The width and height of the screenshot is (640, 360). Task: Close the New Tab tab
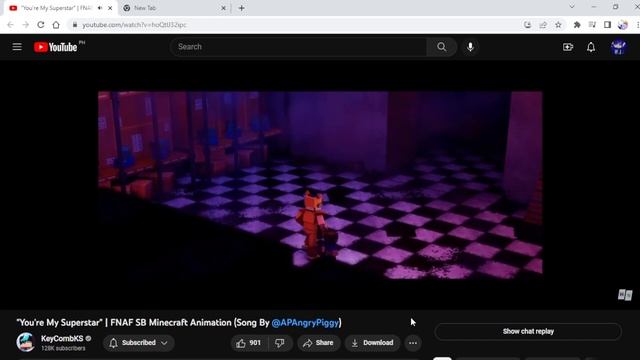click(223, 8)
